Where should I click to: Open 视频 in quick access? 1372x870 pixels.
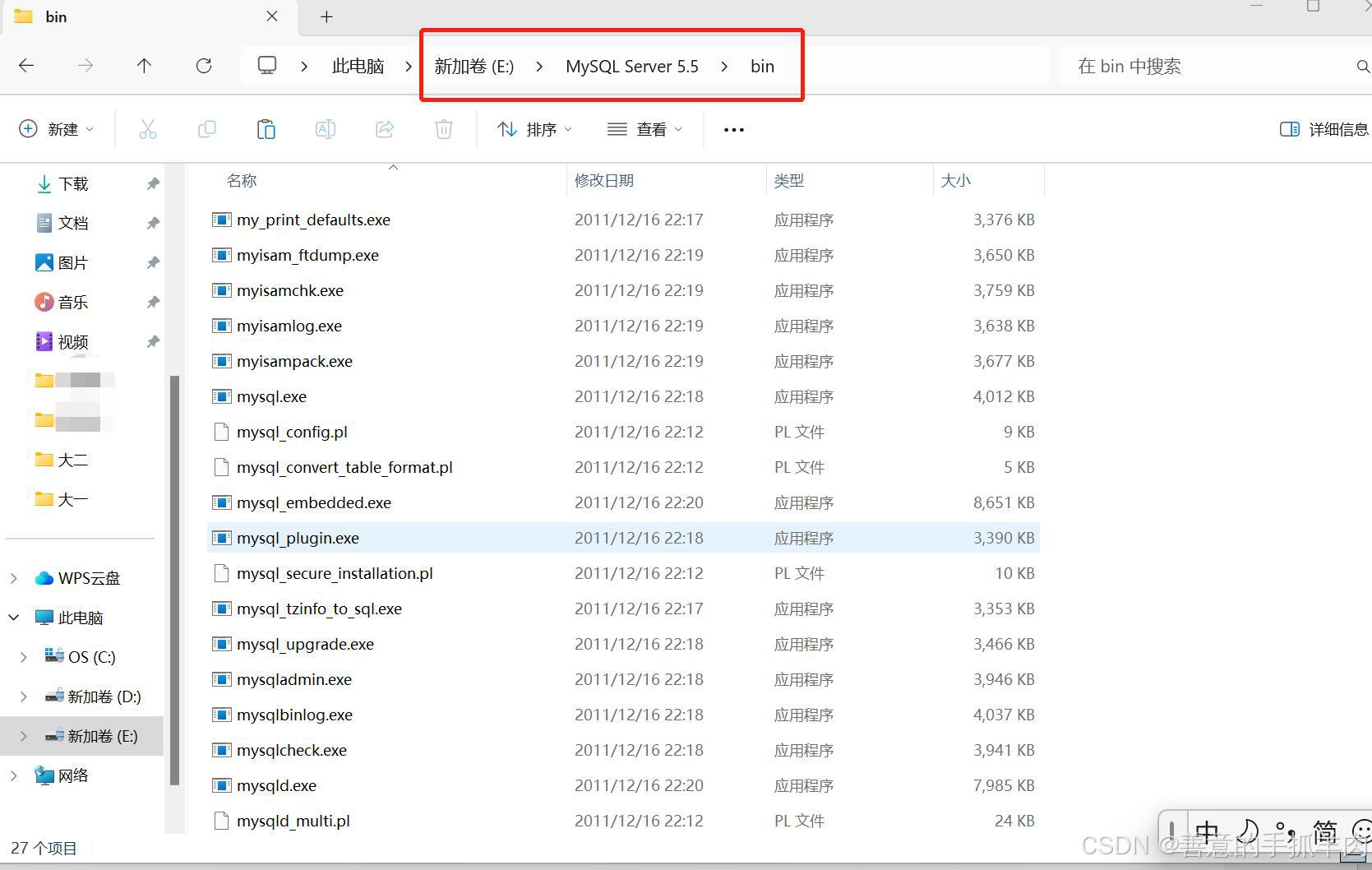[62, 341]
